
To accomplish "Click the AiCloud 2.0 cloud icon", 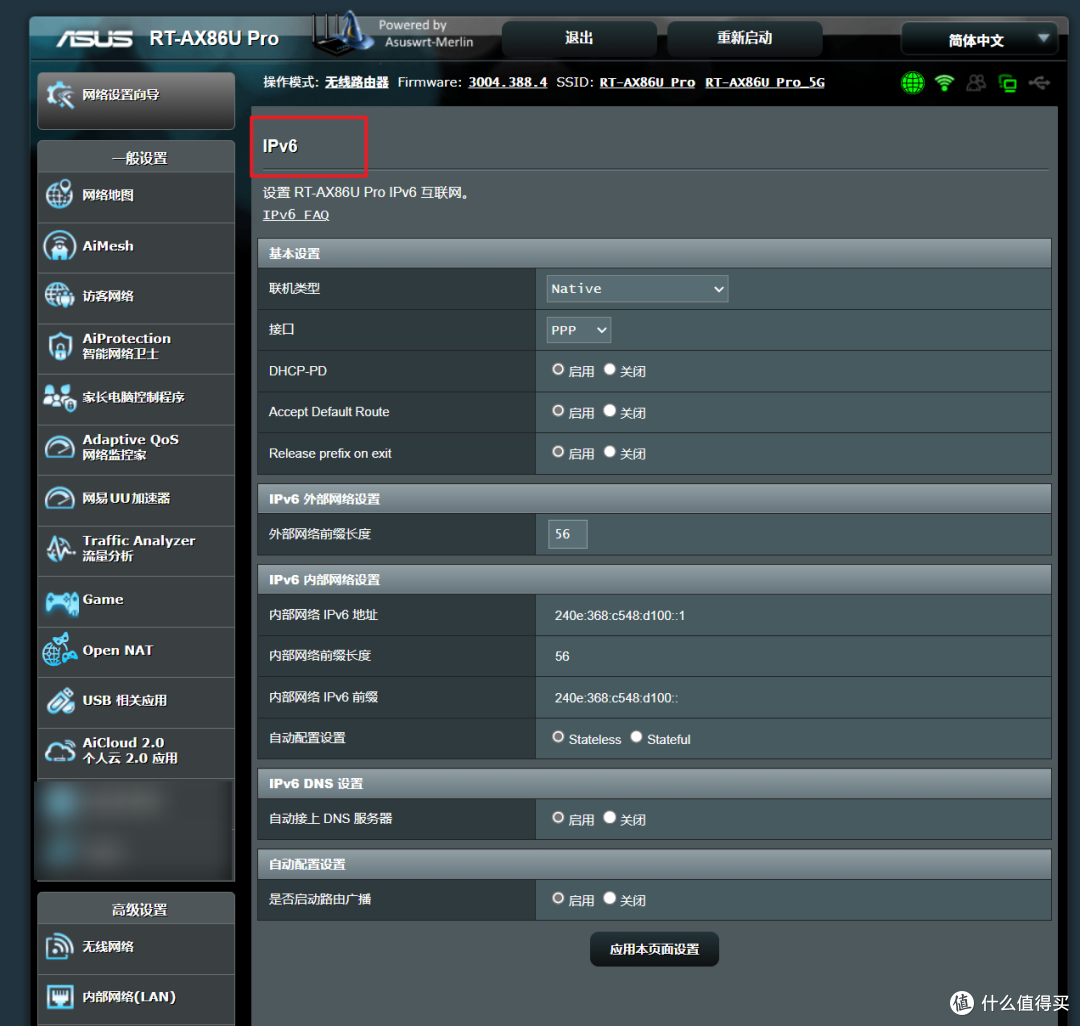I will click(x=60, y=751).
